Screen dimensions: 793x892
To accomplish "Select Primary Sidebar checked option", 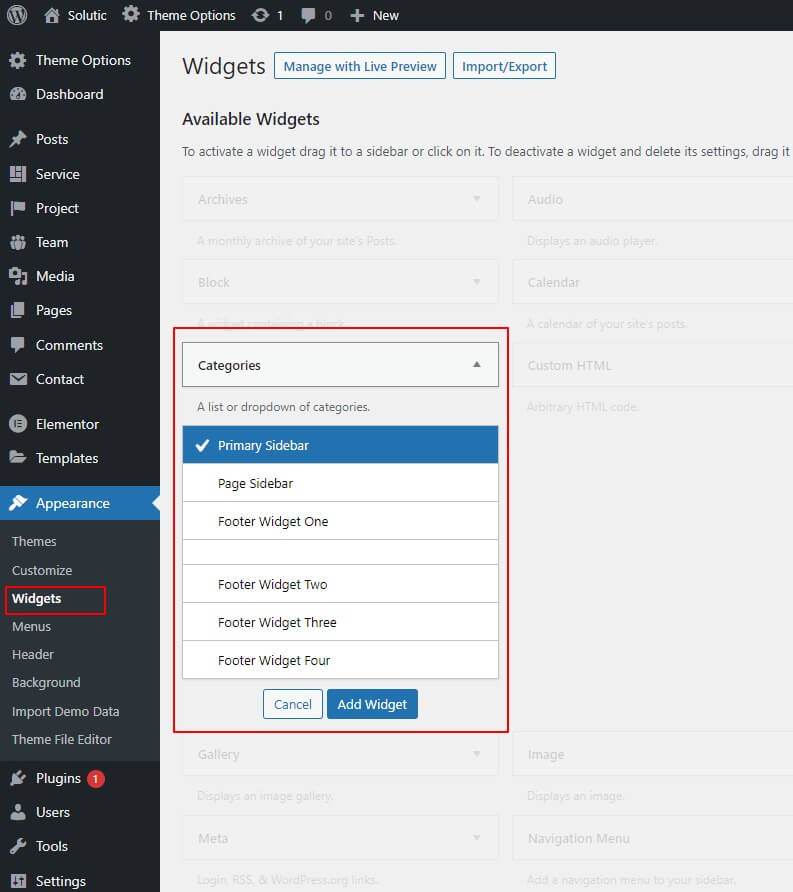I will click(x=340, y=445).
